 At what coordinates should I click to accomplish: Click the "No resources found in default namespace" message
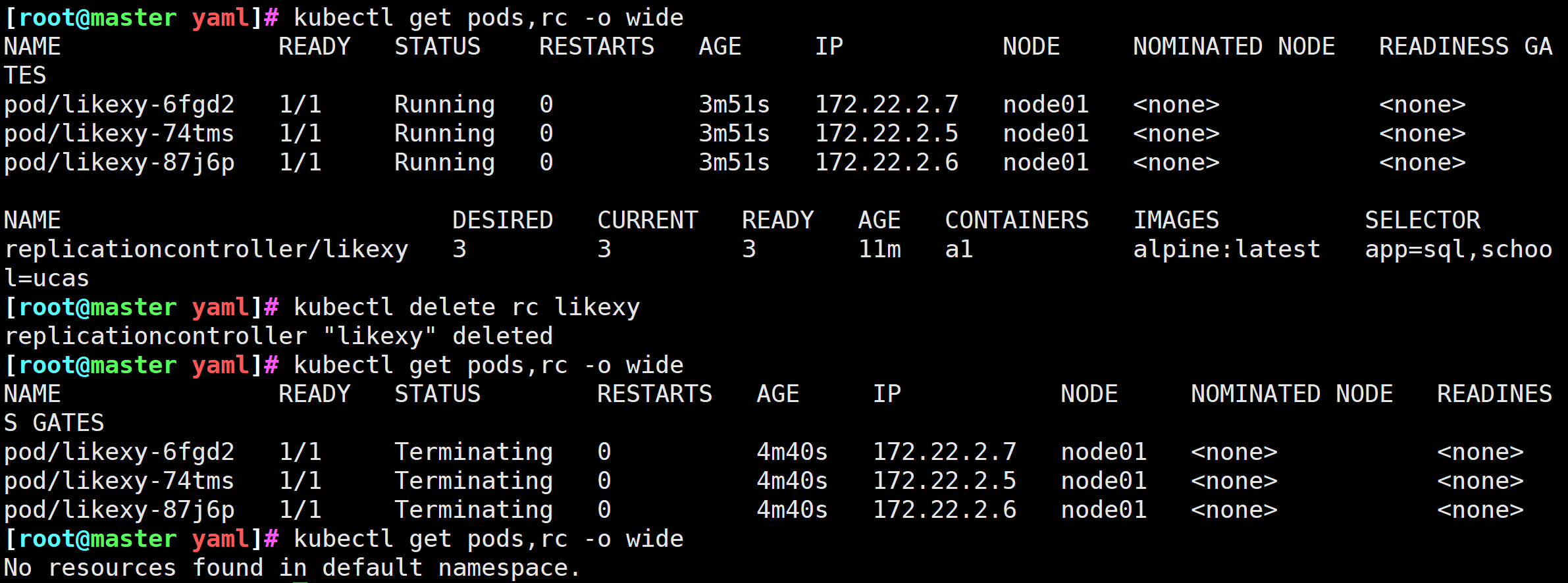292,567
